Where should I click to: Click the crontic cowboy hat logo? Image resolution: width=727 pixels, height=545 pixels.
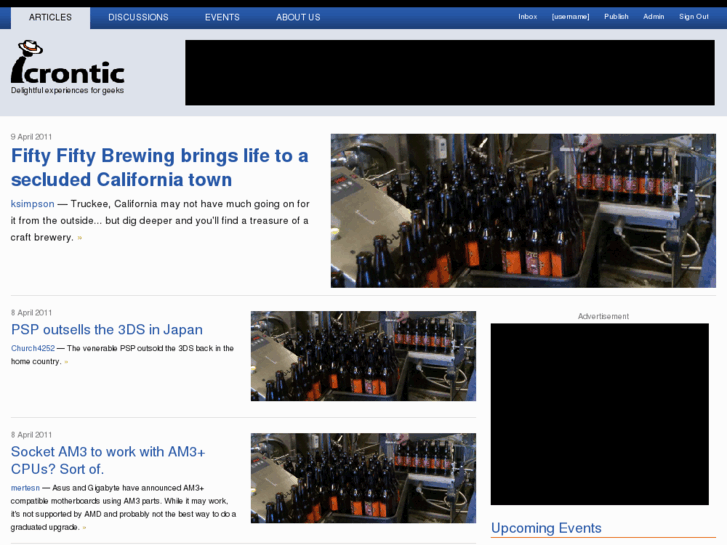pyautogui.click(x=68, y=63)
